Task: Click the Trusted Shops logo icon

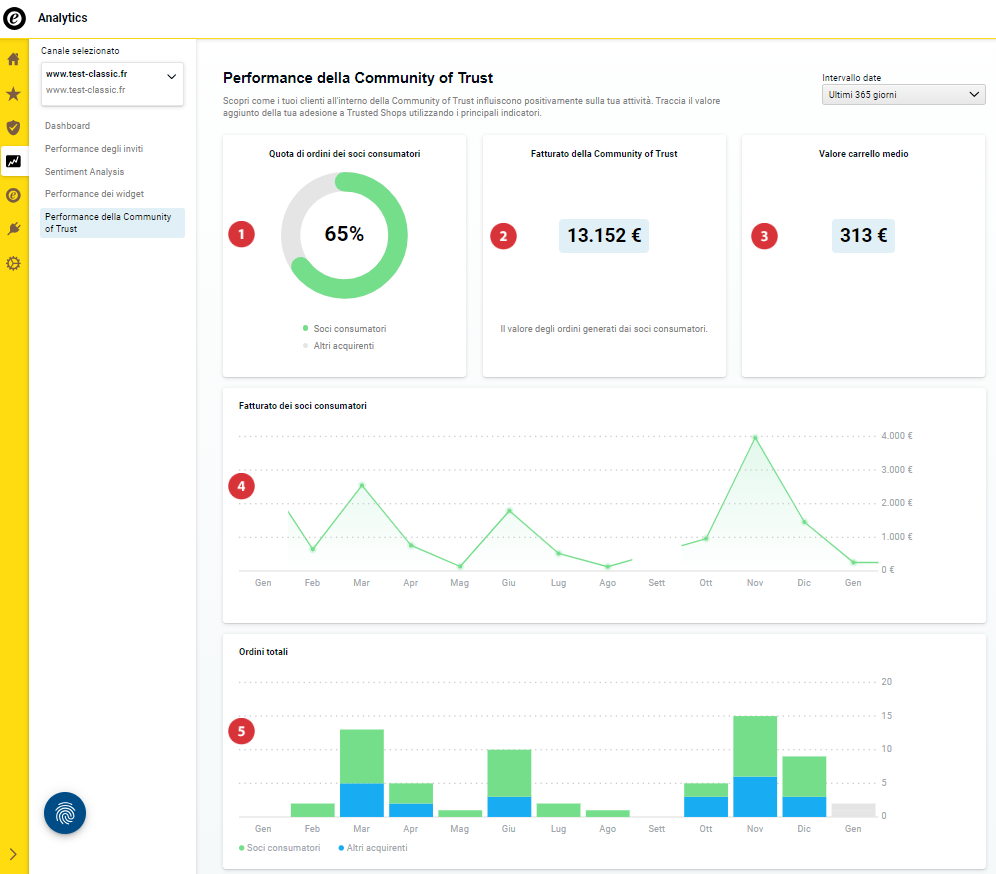Action: pyautogui.click(x=14, y=18)
